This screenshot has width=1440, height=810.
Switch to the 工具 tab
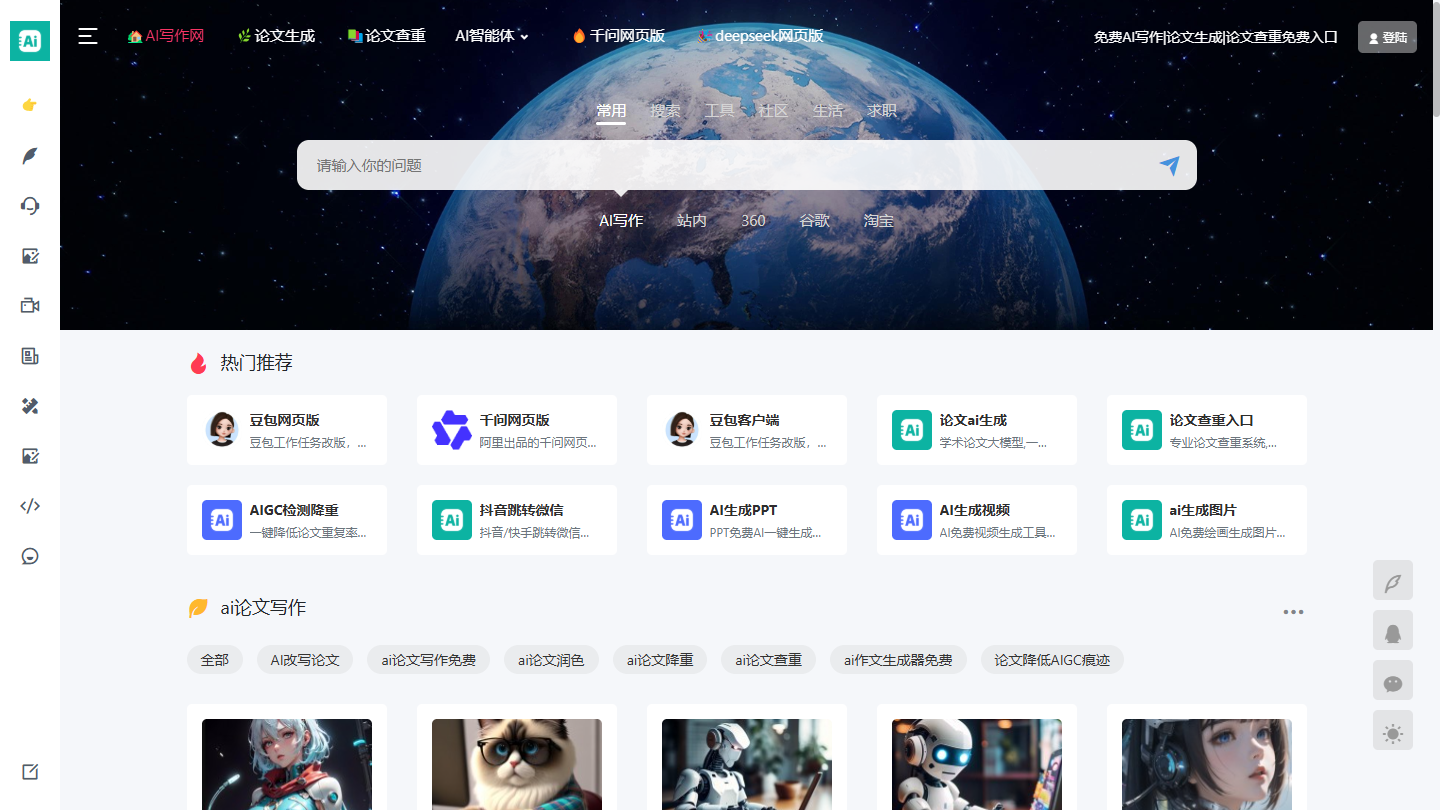pyautogui.click(x=719, y=110)
